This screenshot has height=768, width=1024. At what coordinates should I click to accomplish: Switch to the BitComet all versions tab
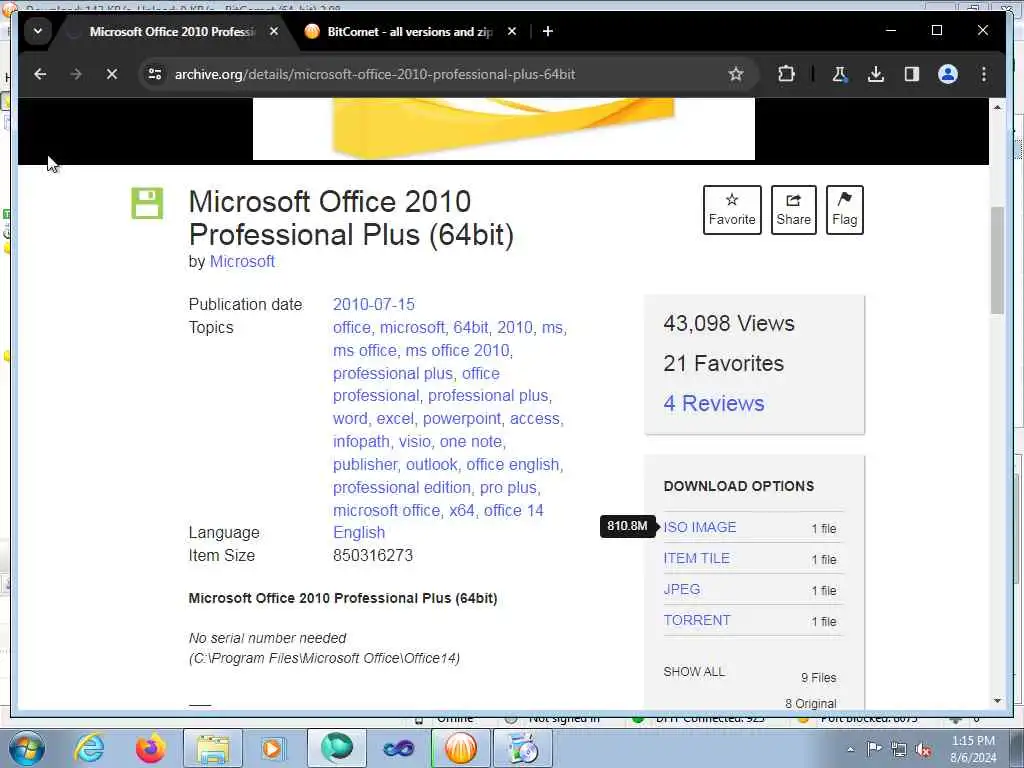coord(409,31)
